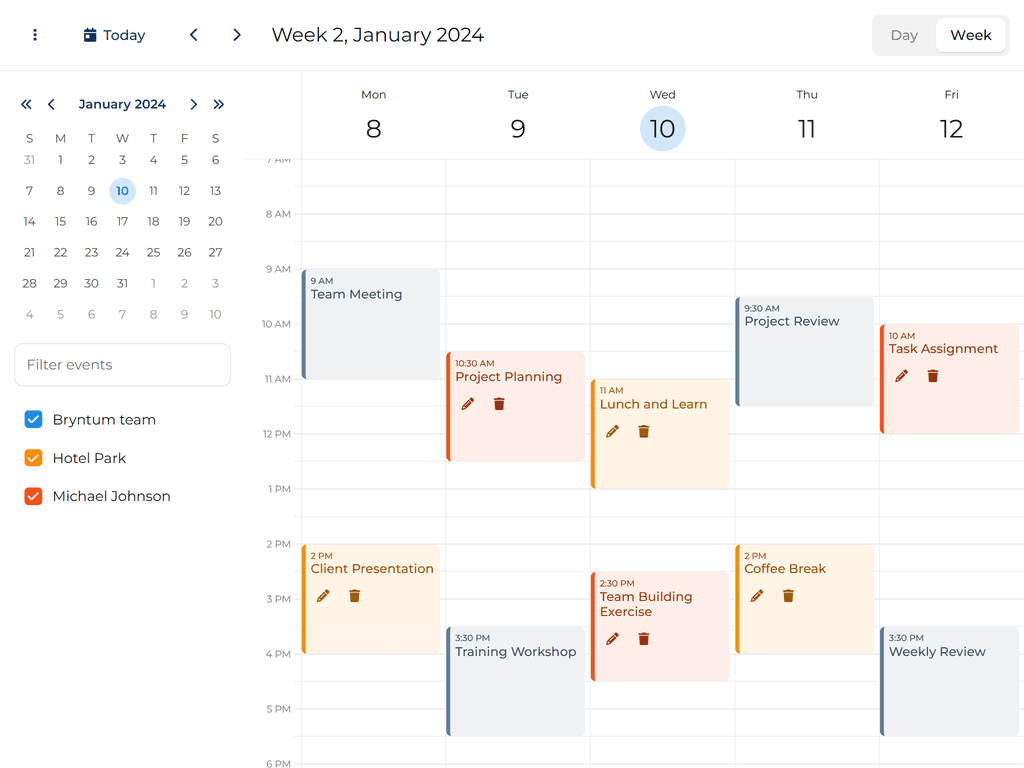The height and width of the screenshot is (768, 1024).
Task: Delete the Task Assignment event
Action: (x=932, y=375)
